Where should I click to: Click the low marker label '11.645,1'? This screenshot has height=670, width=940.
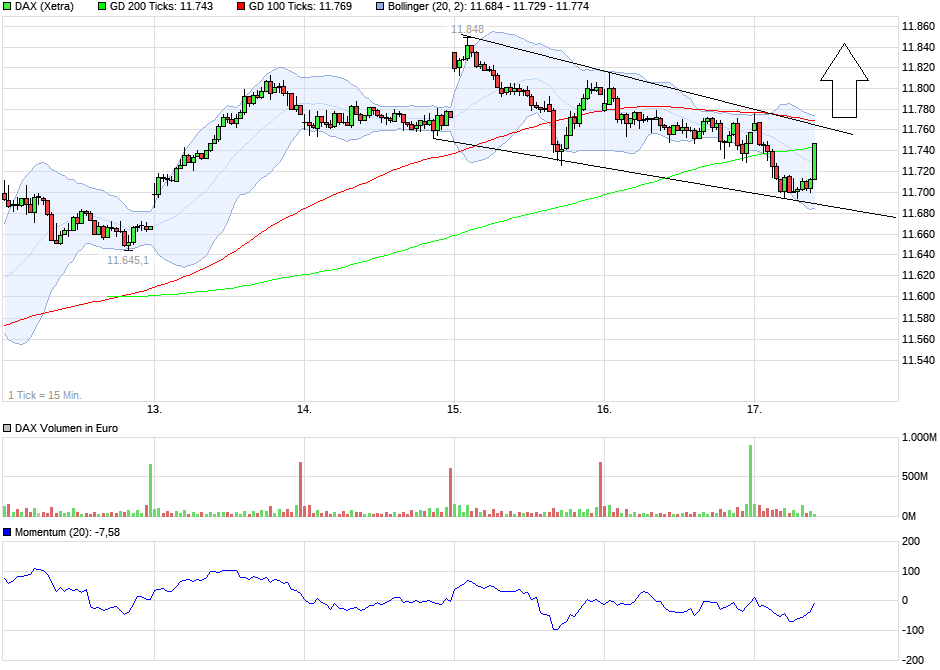click(128, 260)
